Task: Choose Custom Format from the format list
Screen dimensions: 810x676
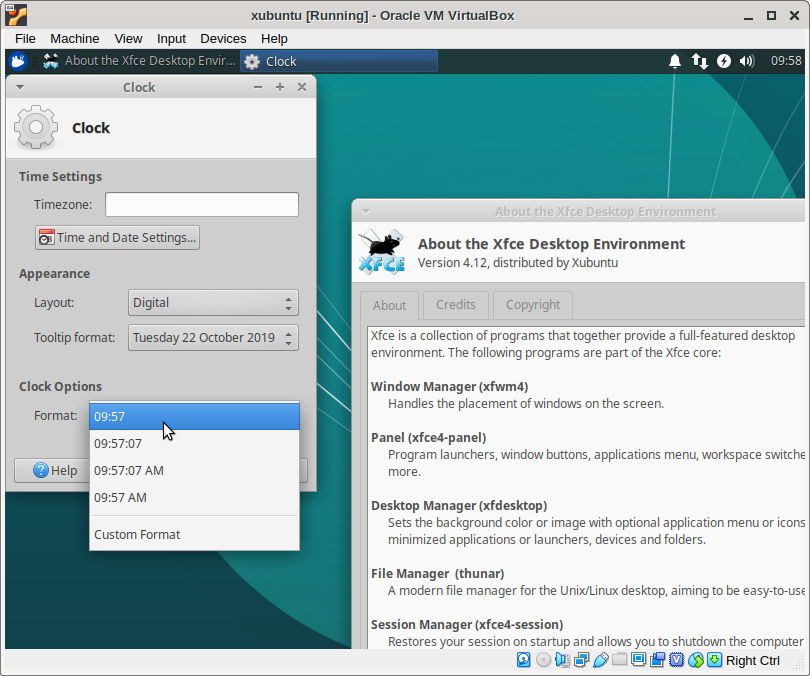Action: click(x=137, y=535)
